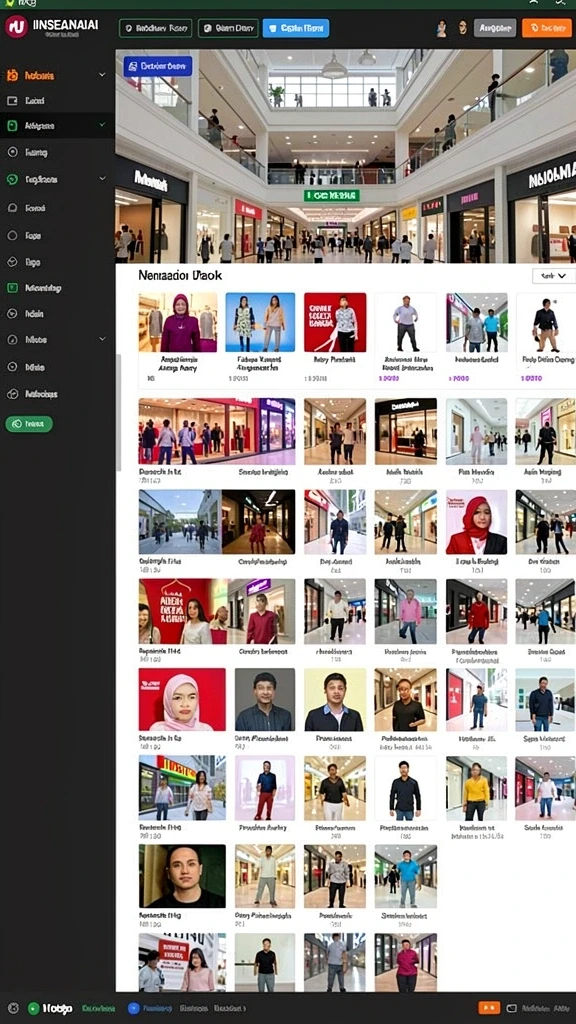The height and width of the screenshot is (1024, 576).
Task: Click the green label in the center of the mall banner
Action: pos(332,195)
